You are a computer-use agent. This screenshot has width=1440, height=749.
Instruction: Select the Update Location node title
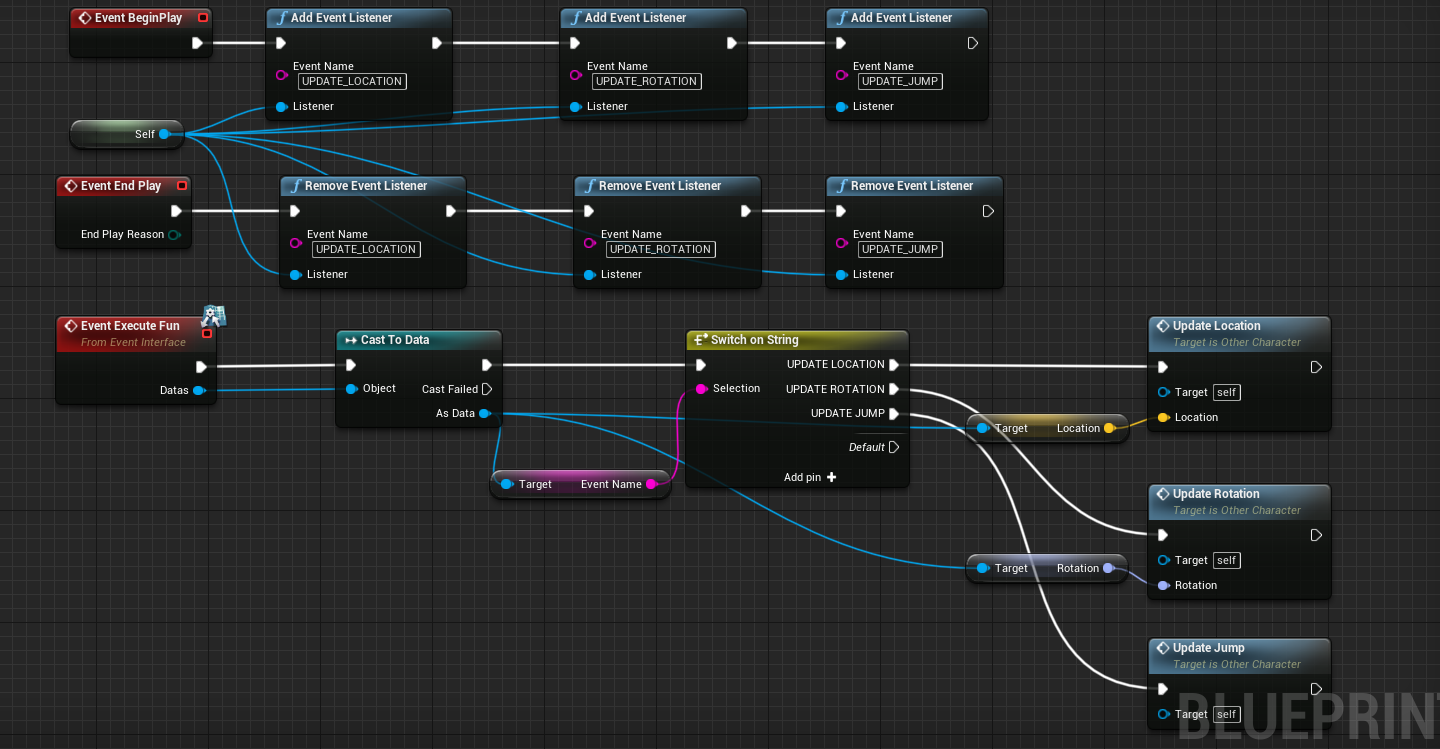tap(1216, 326)
